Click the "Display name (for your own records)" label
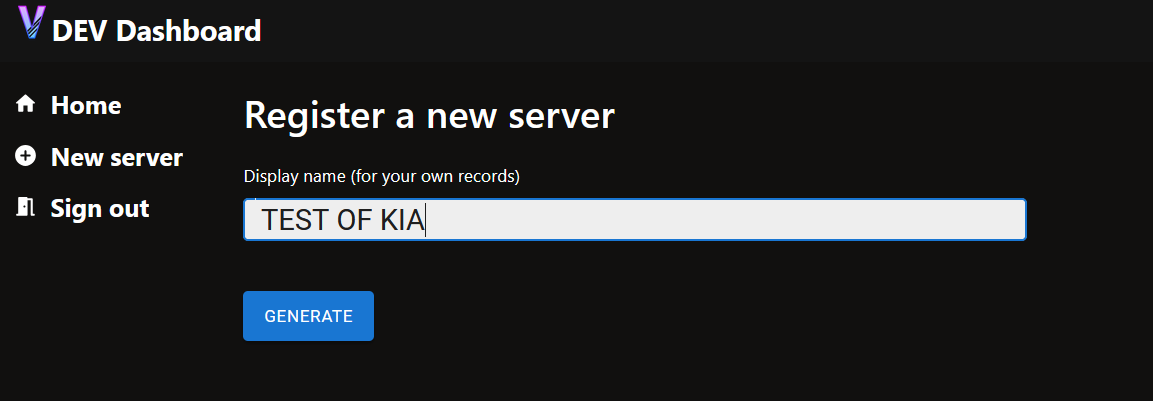The width and height of the screenshot is (1153, 401). coord(382,177)
